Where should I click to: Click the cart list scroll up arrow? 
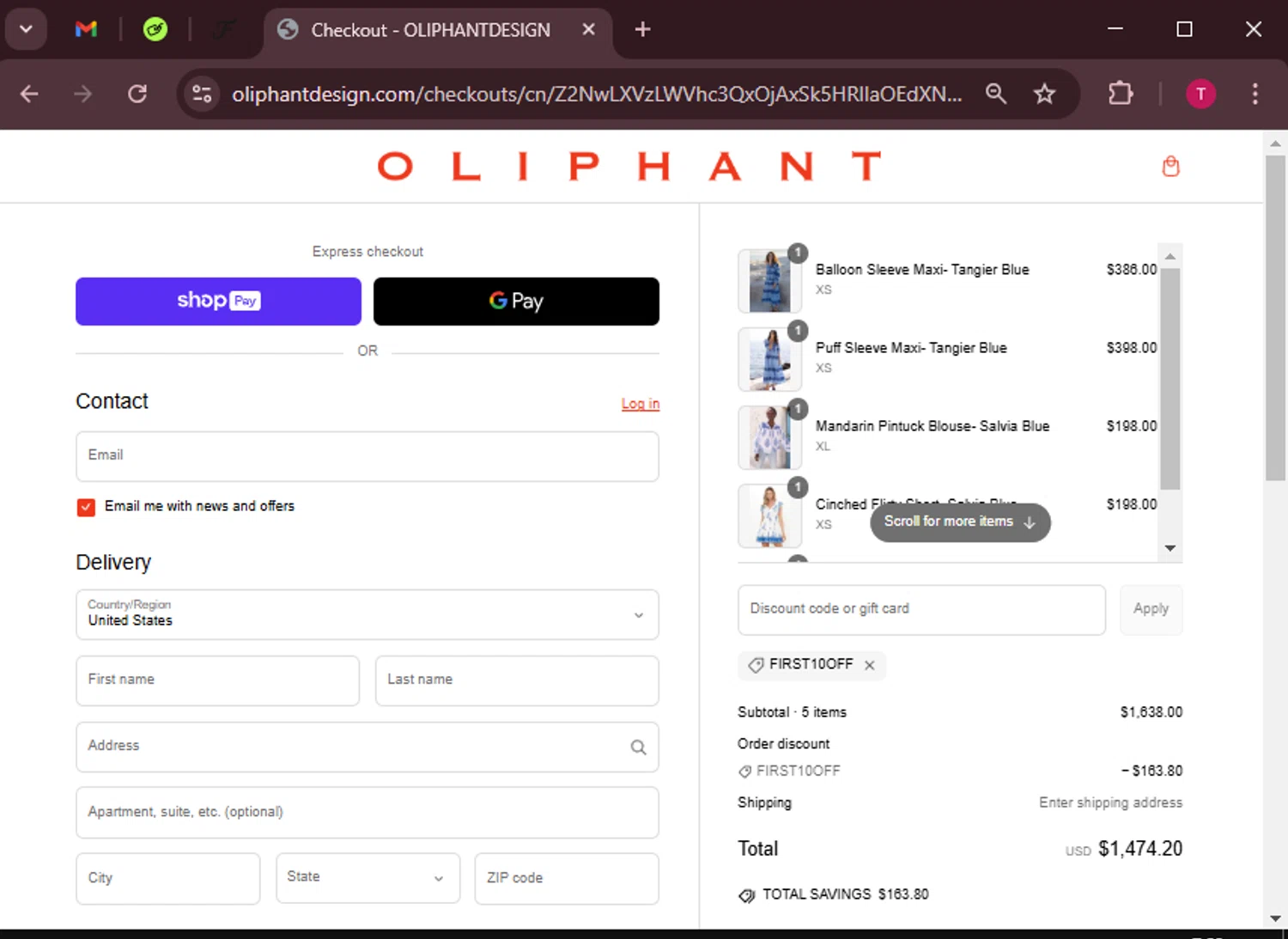click(1170, 256)
